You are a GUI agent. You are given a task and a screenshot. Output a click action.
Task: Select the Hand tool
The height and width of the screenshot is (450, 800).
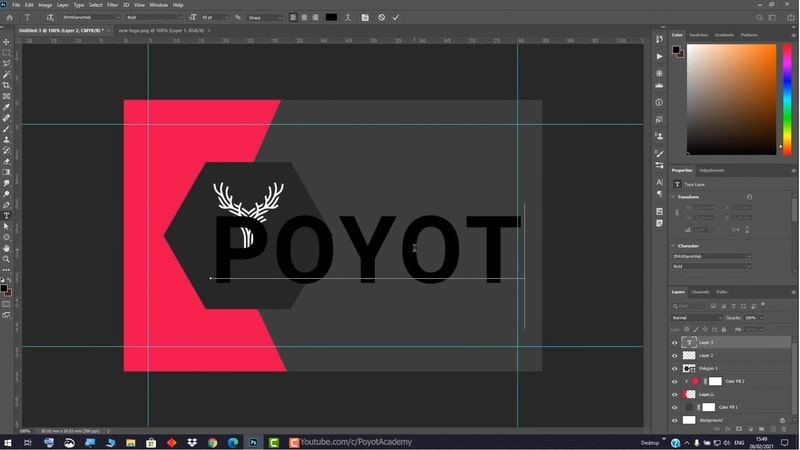point(7,248)
